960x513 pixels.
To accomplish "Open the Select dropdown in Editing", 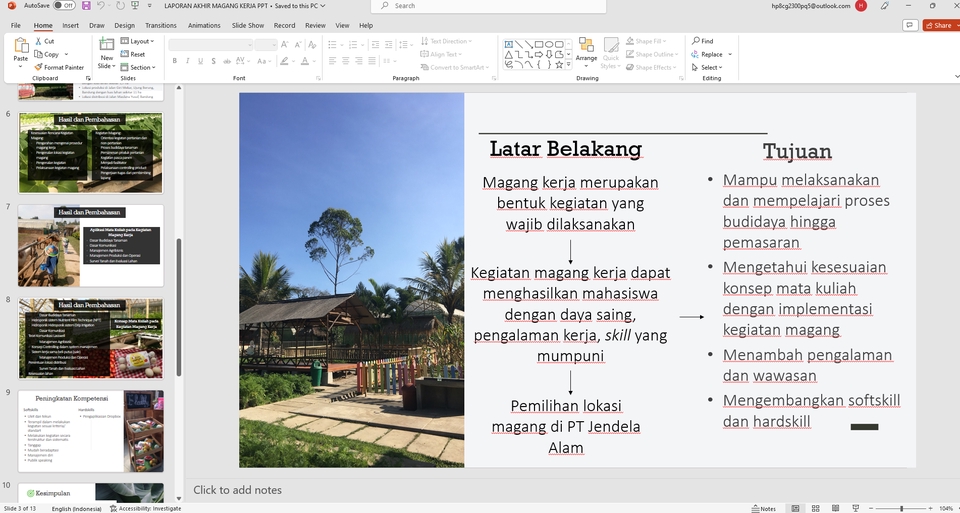I will point(707,67).
